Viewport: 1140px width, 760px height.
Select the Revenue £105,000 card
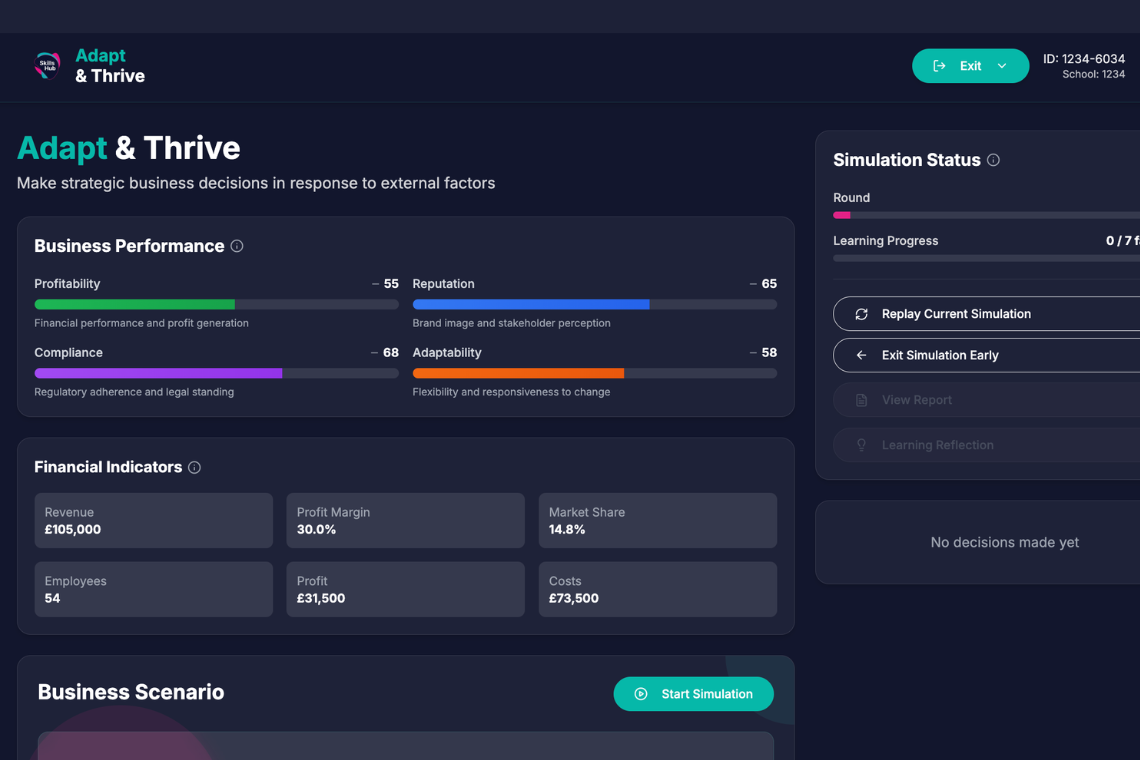[153, 521]
